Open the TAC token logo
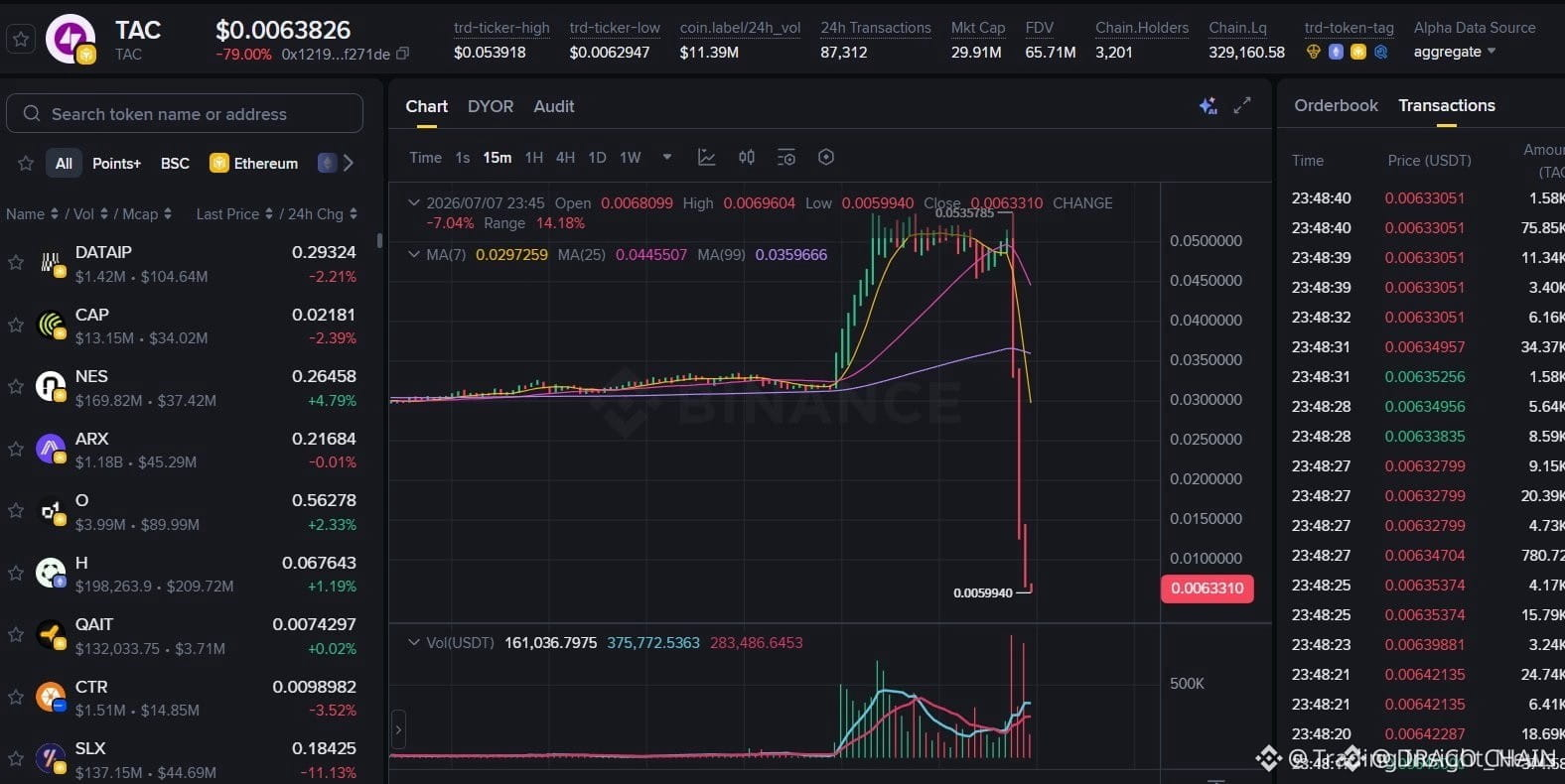 click(x=71, y=40)
